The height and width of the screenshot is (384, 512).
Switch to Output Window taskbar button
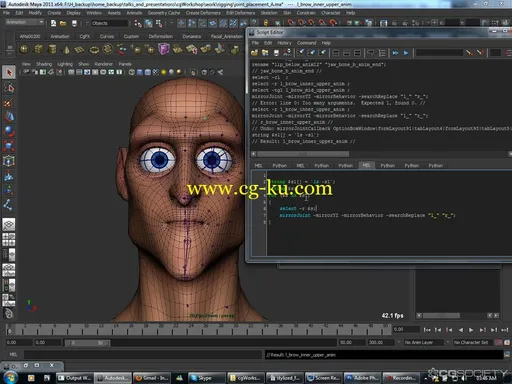(74, 378)
